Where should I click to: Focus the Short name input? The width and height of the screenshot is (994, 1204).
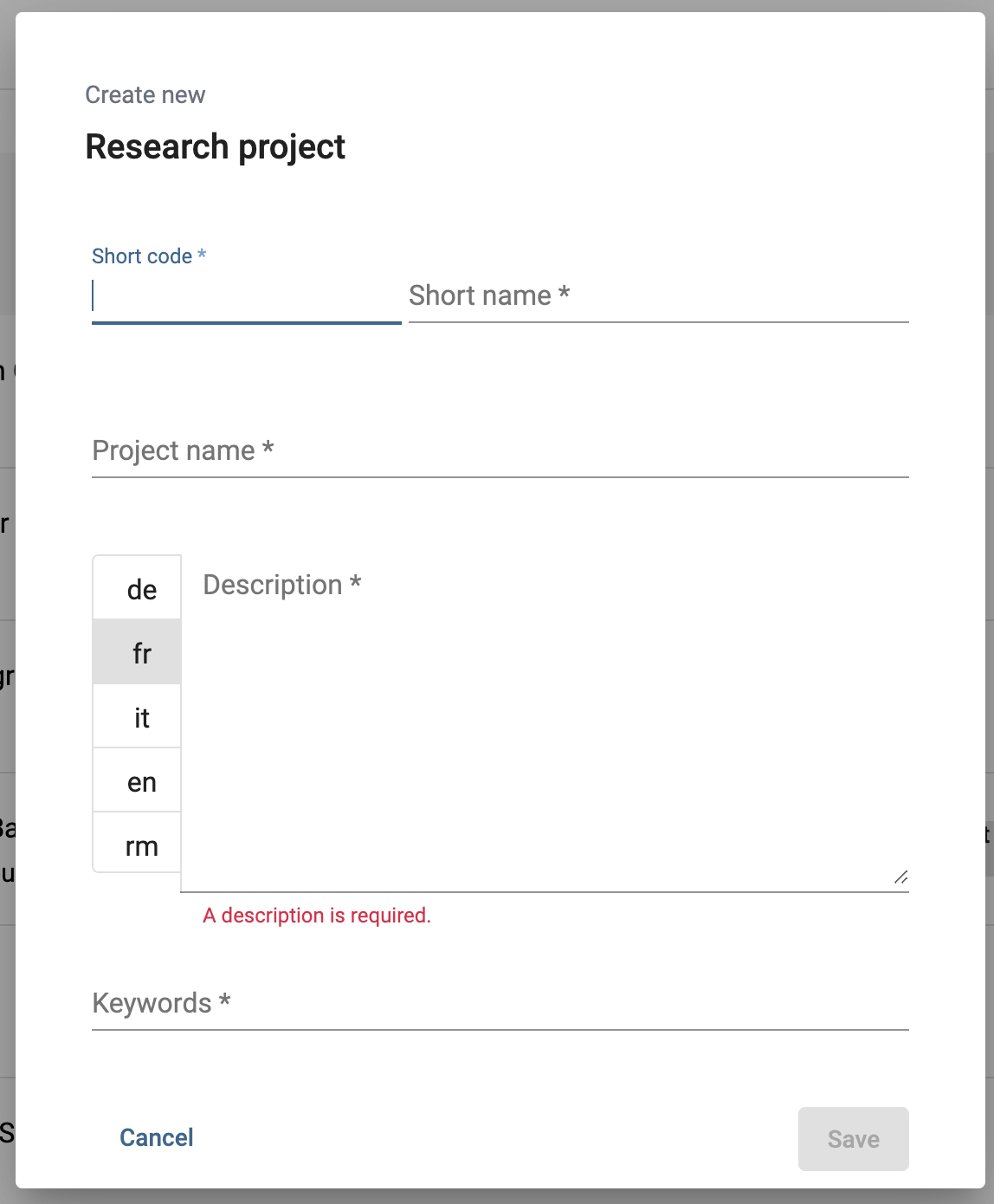pyautogui.click(x=658, y=297)
